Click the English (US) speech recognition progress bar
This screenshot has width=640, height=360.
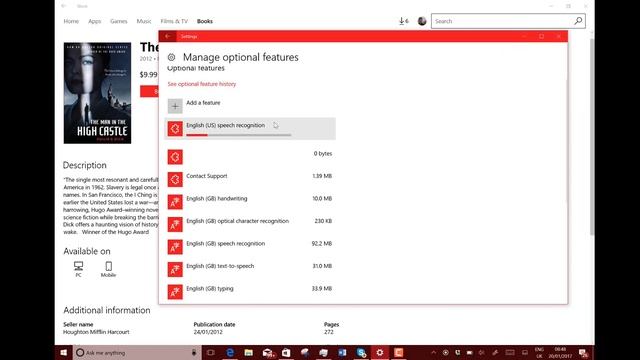(239, 135)
